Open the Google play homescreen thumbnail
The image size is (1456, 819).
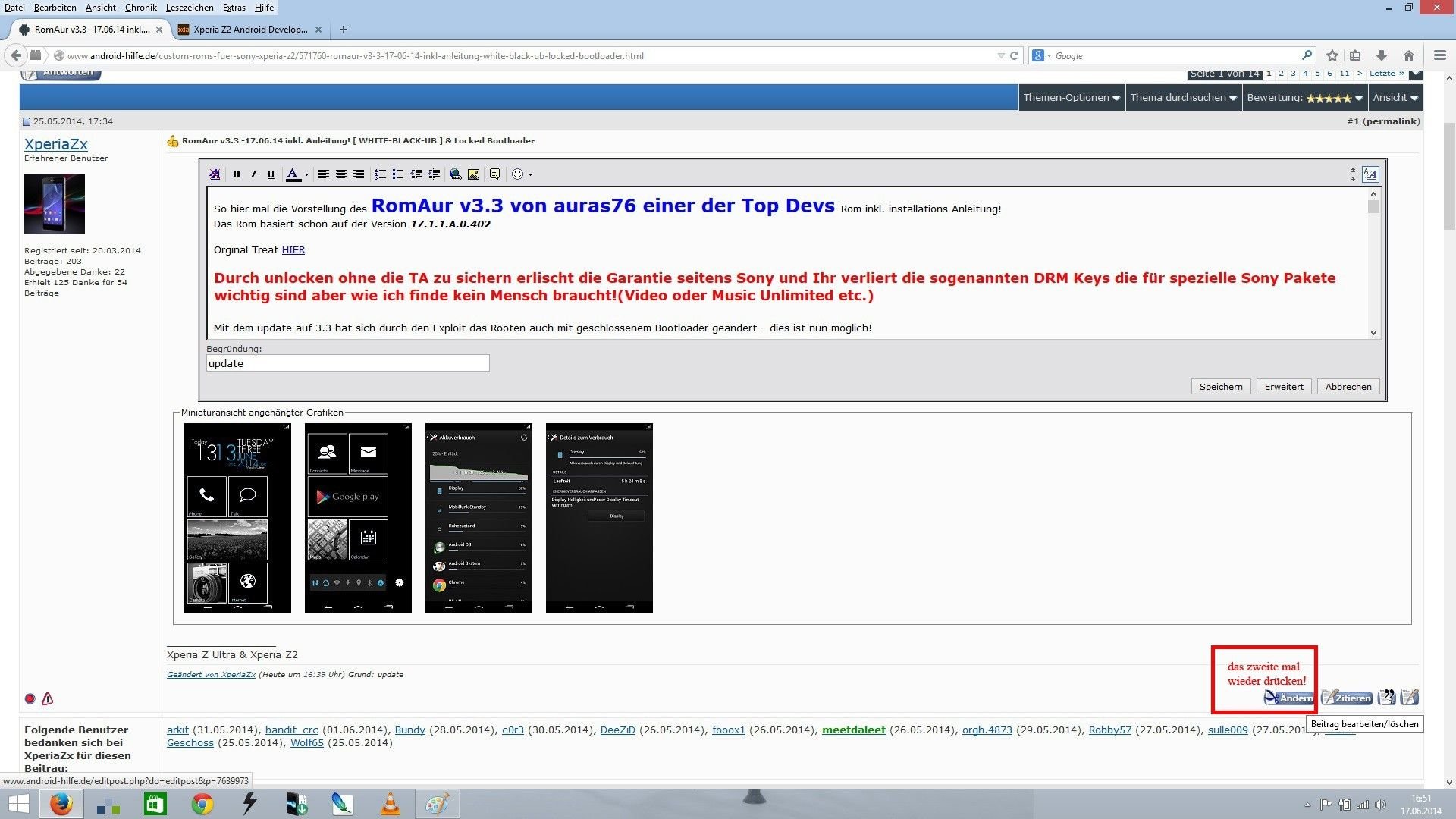358,518
